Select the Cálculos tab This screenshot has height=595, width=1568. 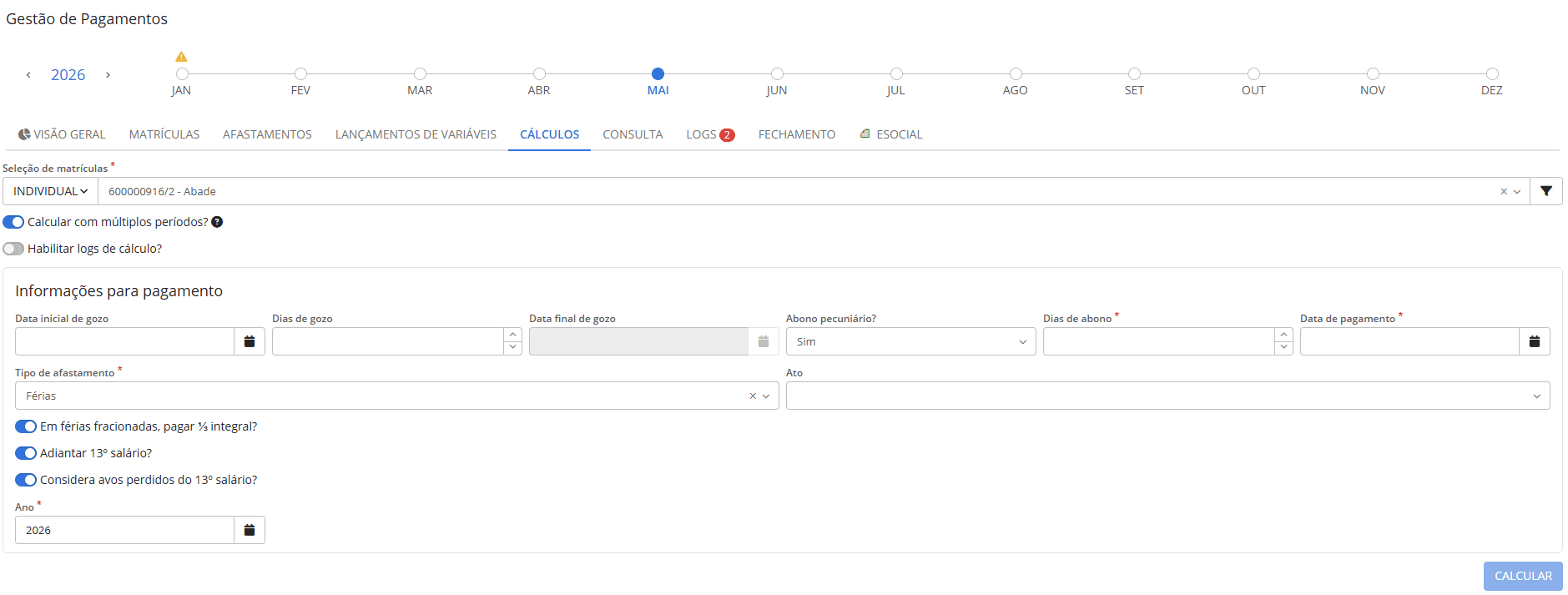tap(549, 134)
